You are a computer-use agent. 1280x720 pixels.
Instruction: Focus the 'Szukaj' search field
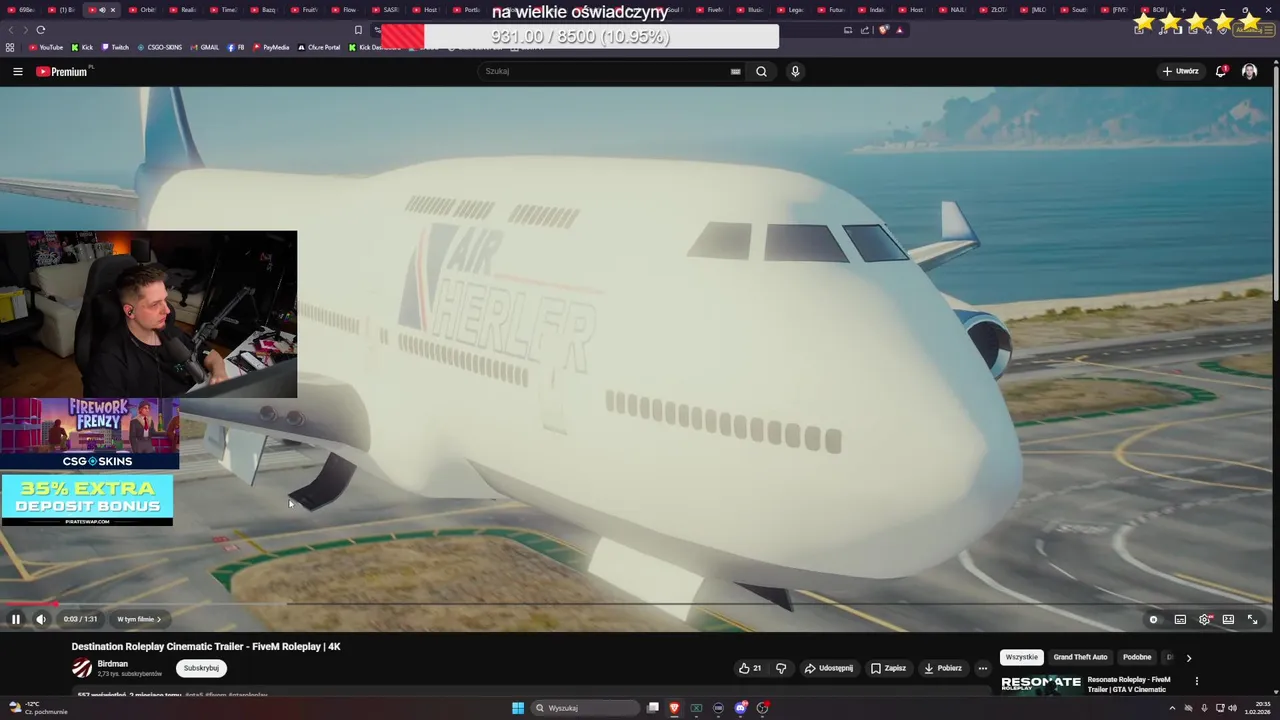tap(605, 71)
